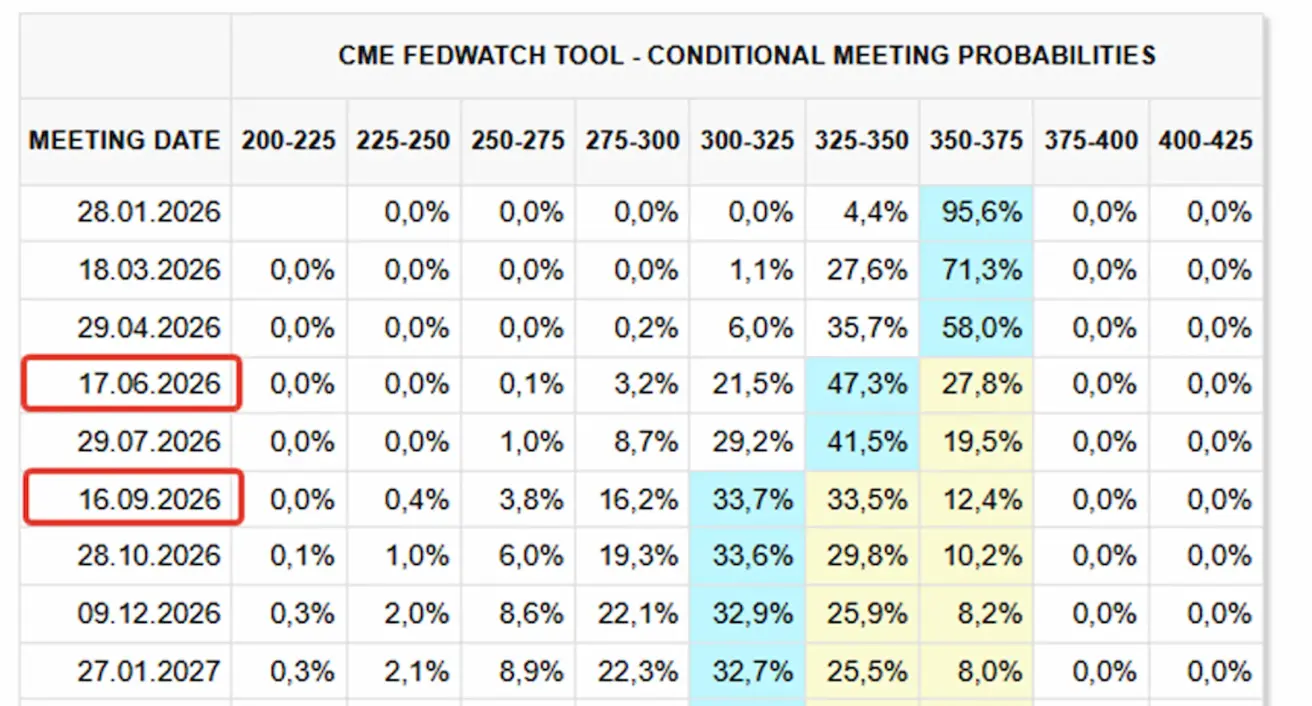Screen dimensions: 1312x706
Task: Click the 27.01.2027 meeting date cell
Action: tap(149, 671)
